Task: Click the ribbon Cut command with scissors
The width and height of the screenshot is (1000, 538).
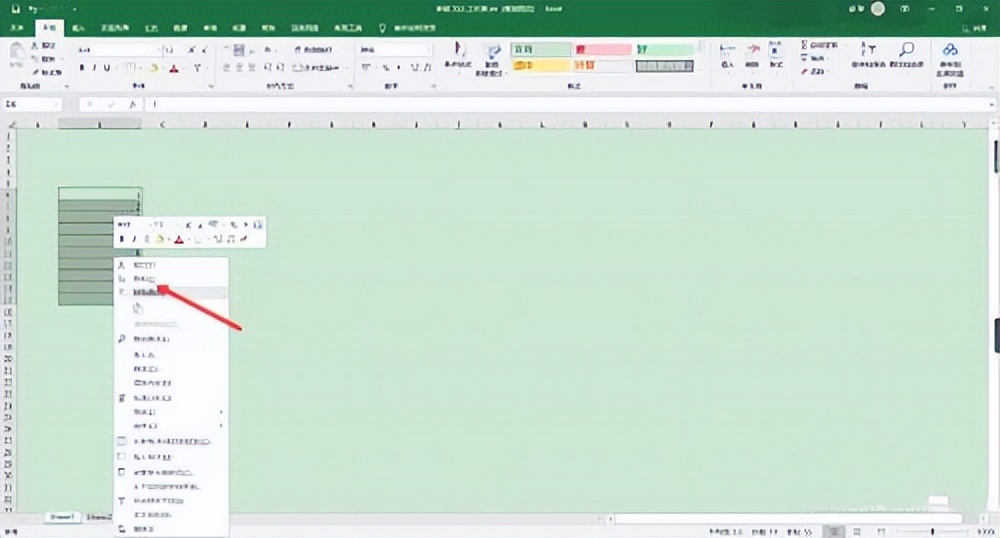Action: click(x=45, y=46)
